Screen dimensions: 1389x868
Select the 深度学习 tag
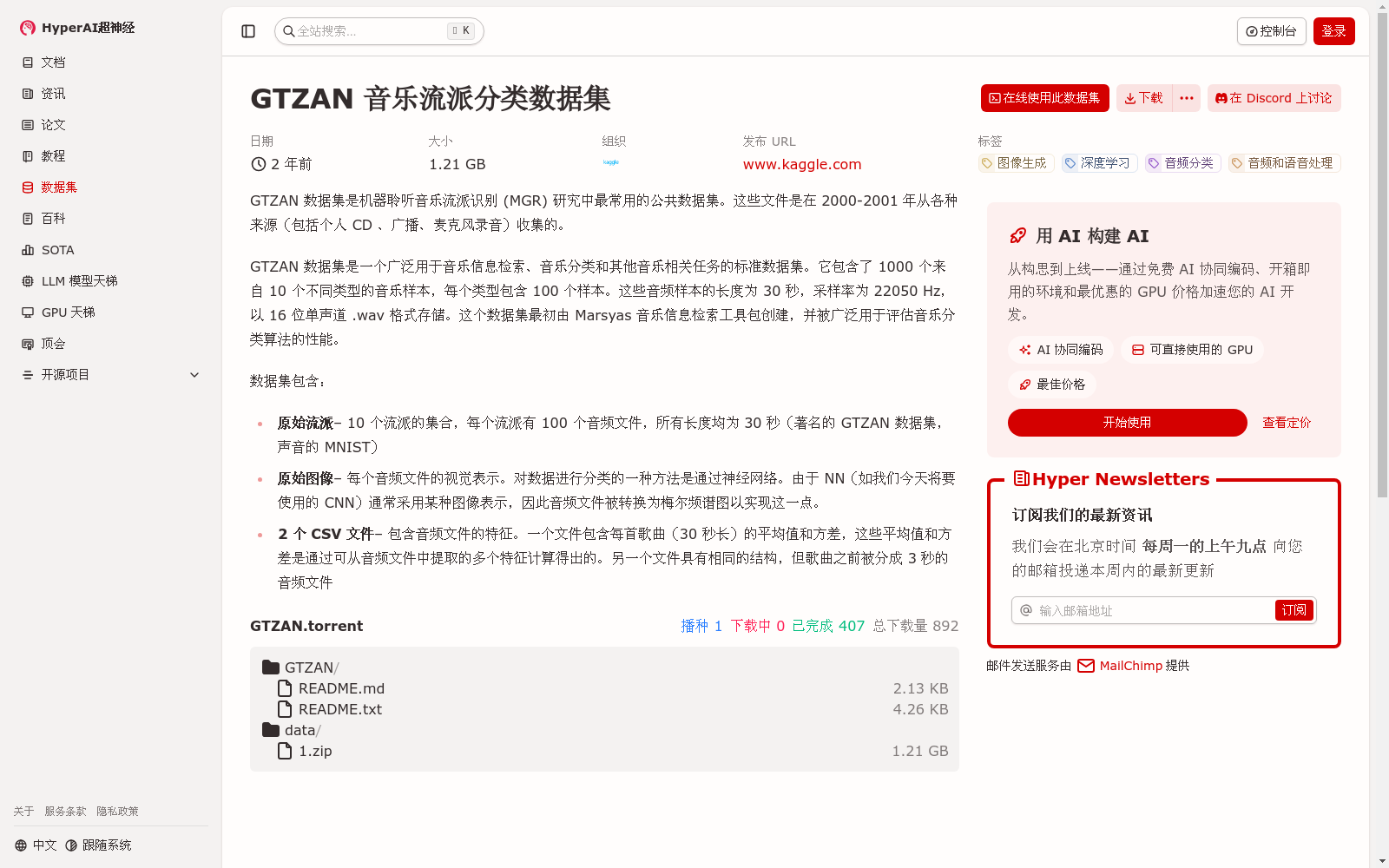(1099, 163)
